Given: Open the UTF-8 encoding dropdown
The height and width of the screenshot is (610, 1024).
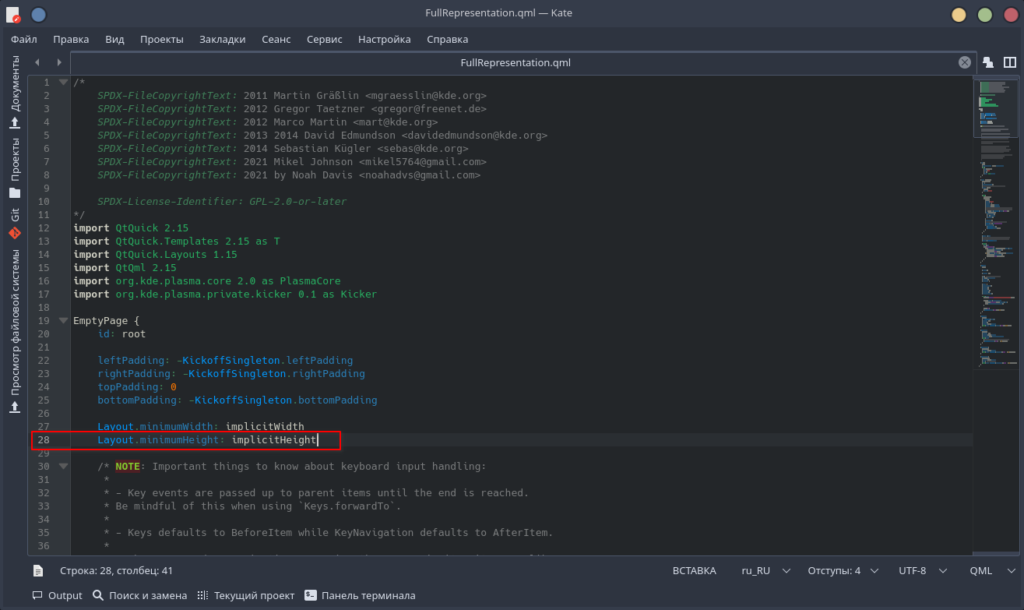Looking at the screenshot, I should pos(922,570).
